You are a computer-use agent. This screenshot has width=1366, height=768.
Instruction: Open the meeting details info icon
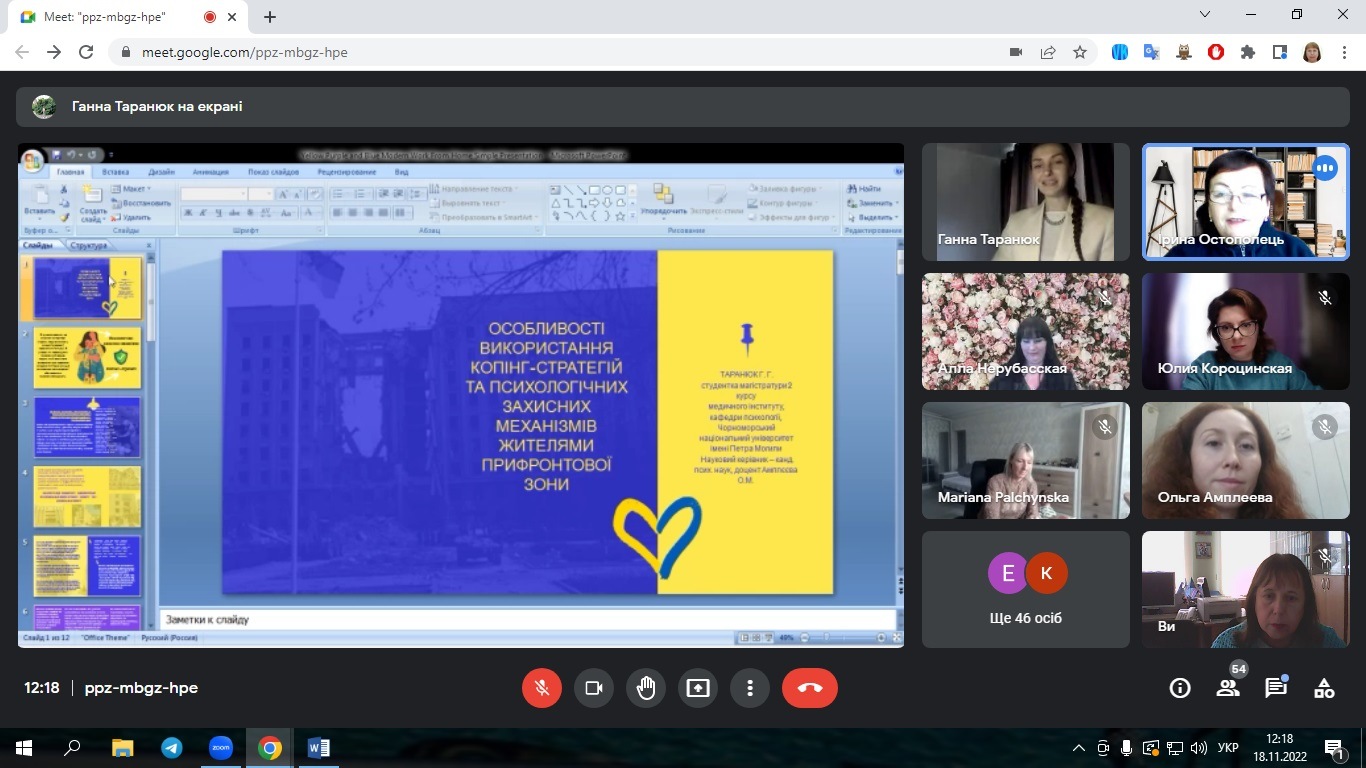click(1180, 688)
